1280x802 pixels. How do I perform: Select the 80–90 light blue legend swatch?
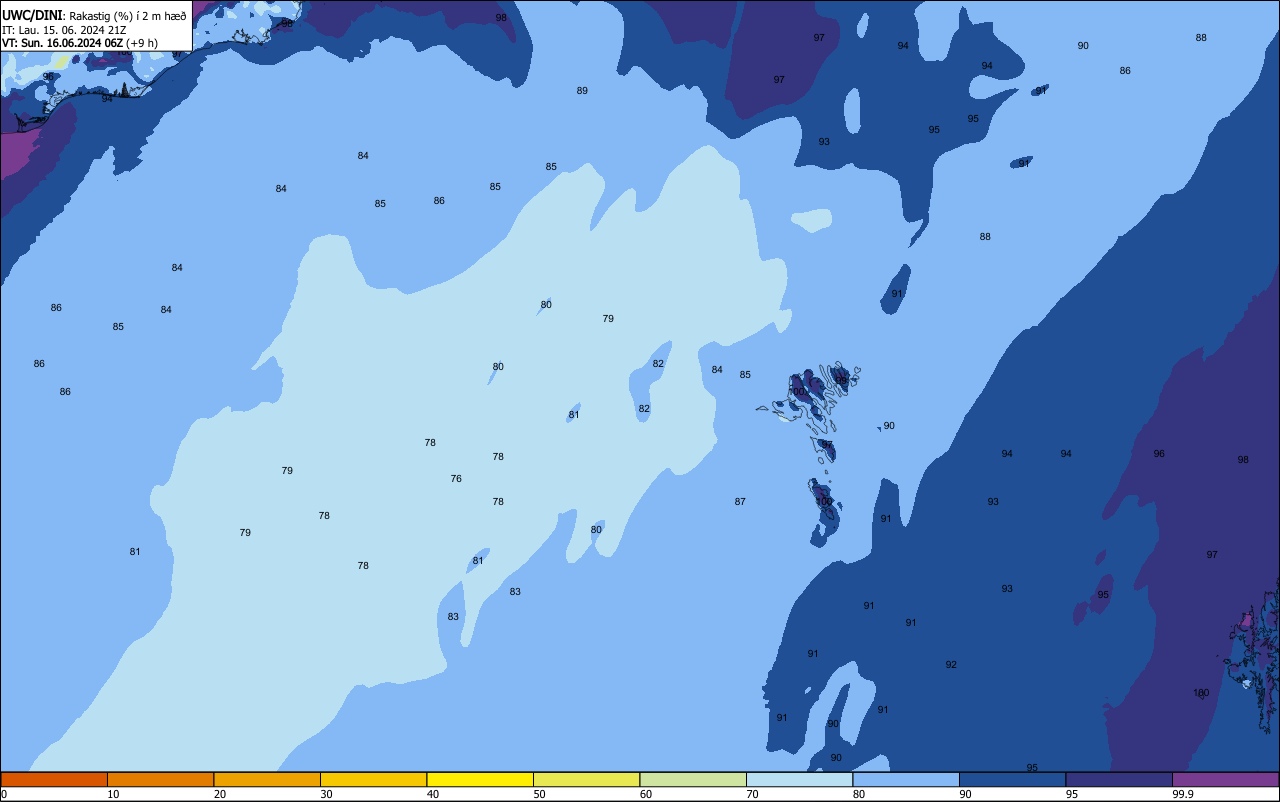906,779
